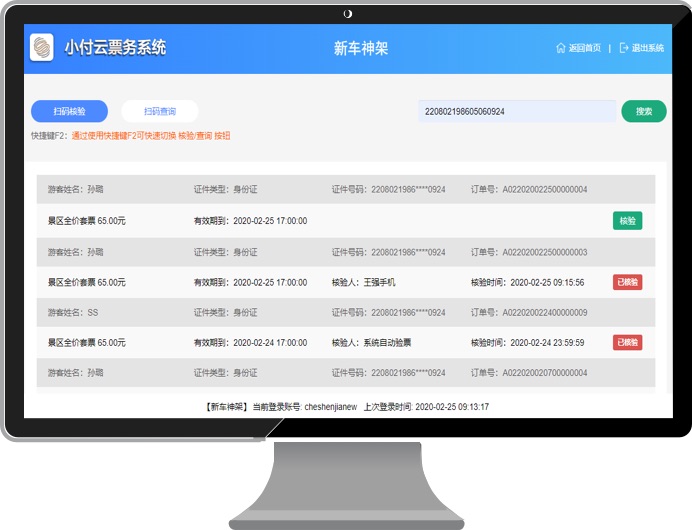Viewport: 692px width, 530px height.
Task: Switch to the 扫码查询 tab
Action: [x=160, y=112]
